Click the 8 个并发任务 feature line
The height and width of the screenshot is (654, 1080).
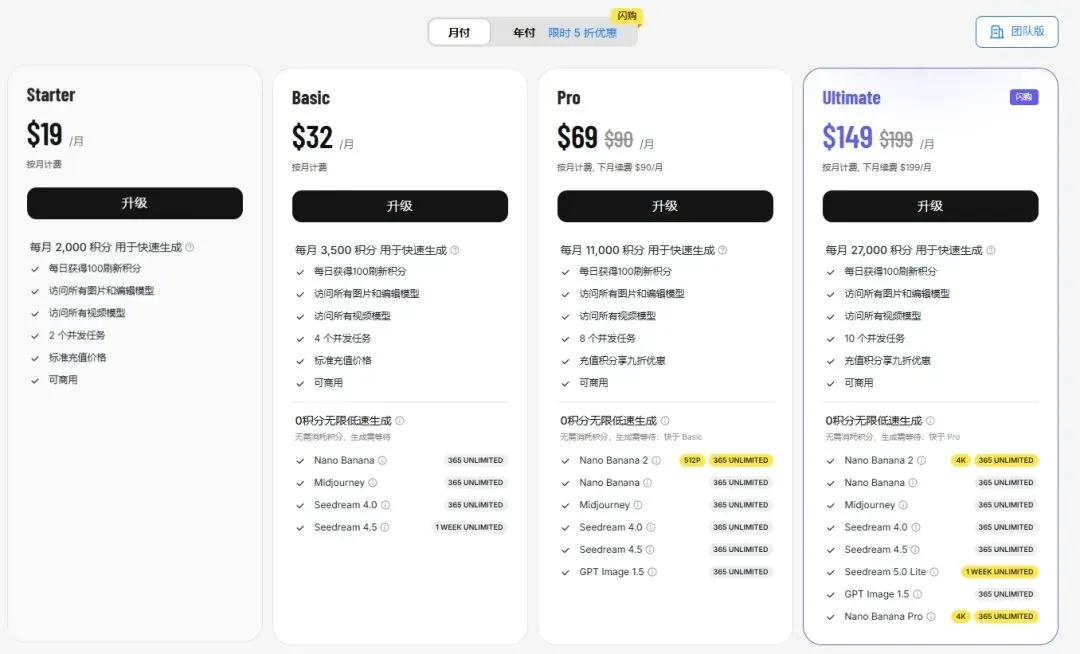(608, 338)
